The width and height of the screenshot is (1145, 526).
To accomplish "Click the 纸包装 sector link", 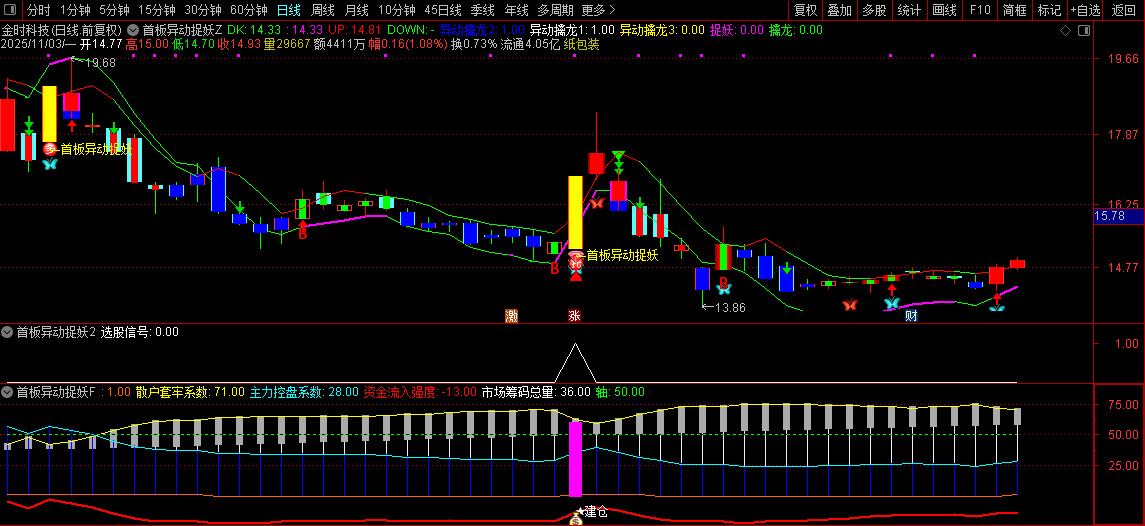I will 582,44.
